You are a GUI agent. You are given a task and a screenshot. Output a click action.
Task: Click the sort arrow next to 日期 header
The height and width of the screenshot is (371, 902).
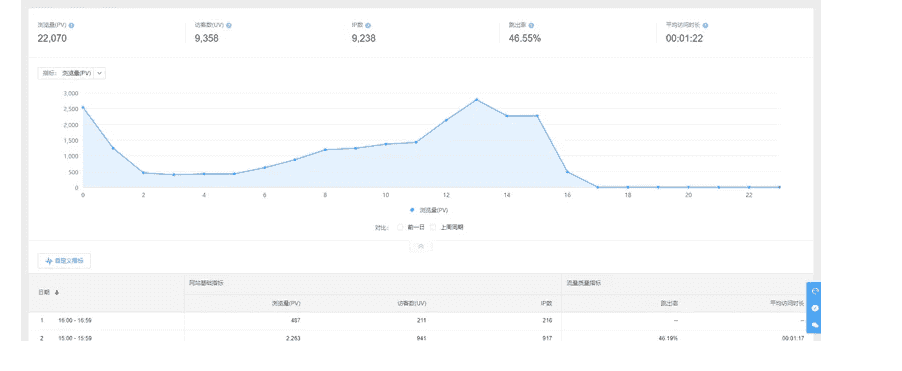click(x=56, y=292)
